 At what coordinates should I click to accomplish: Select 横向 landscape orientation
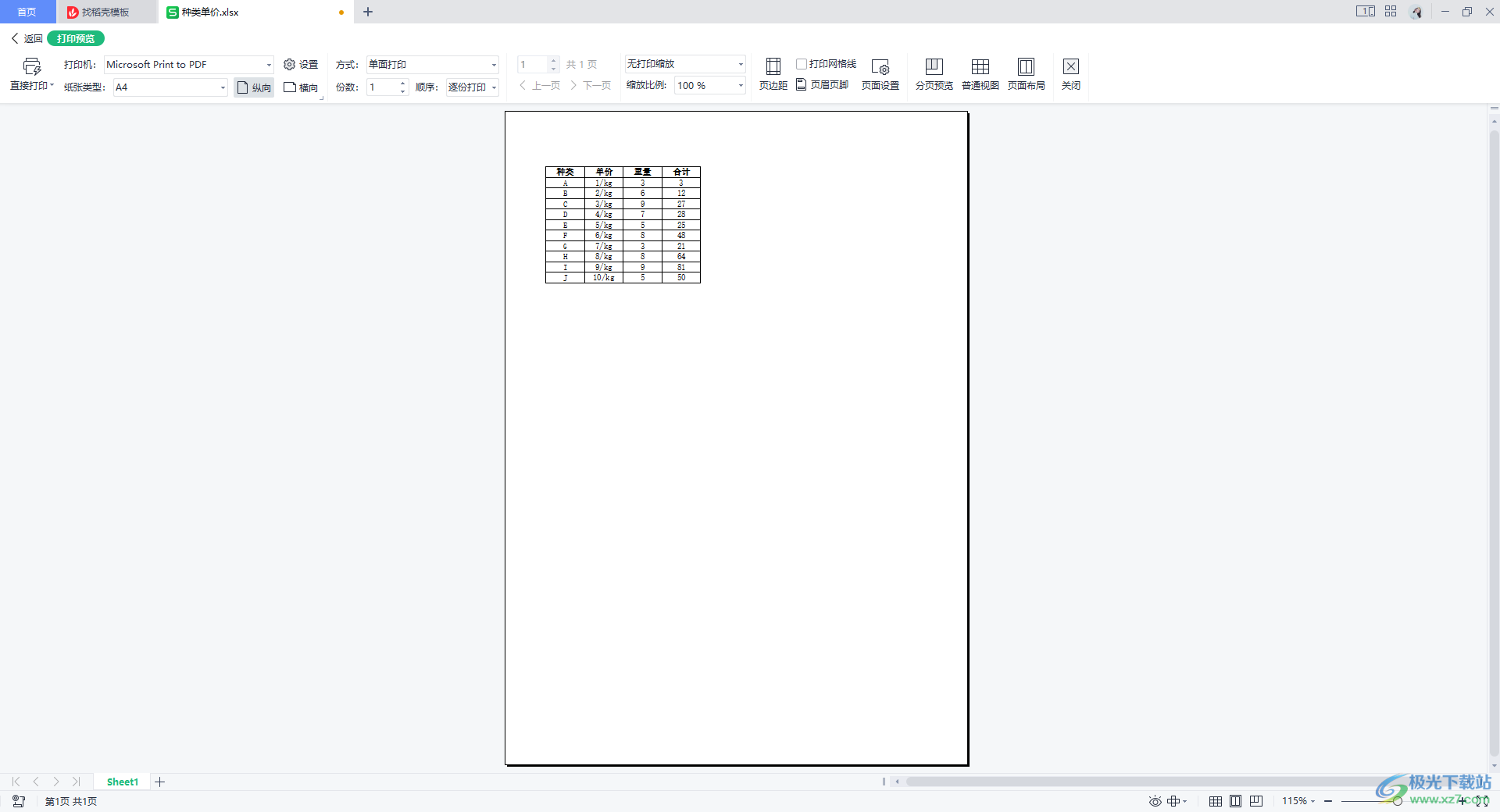pyautogui.click(x=301, y=87)
